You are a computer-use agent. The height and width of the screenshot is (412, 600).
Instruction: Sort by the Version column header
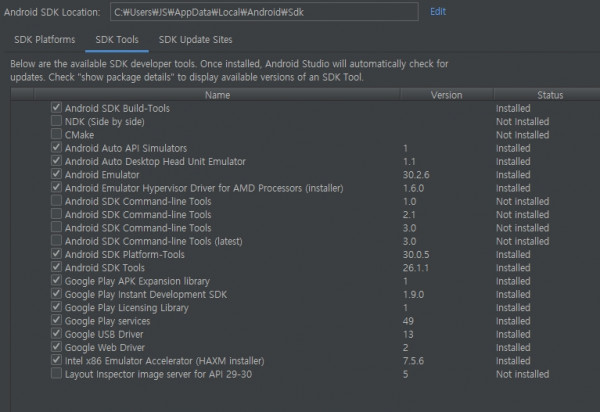(x=447, y=95)
